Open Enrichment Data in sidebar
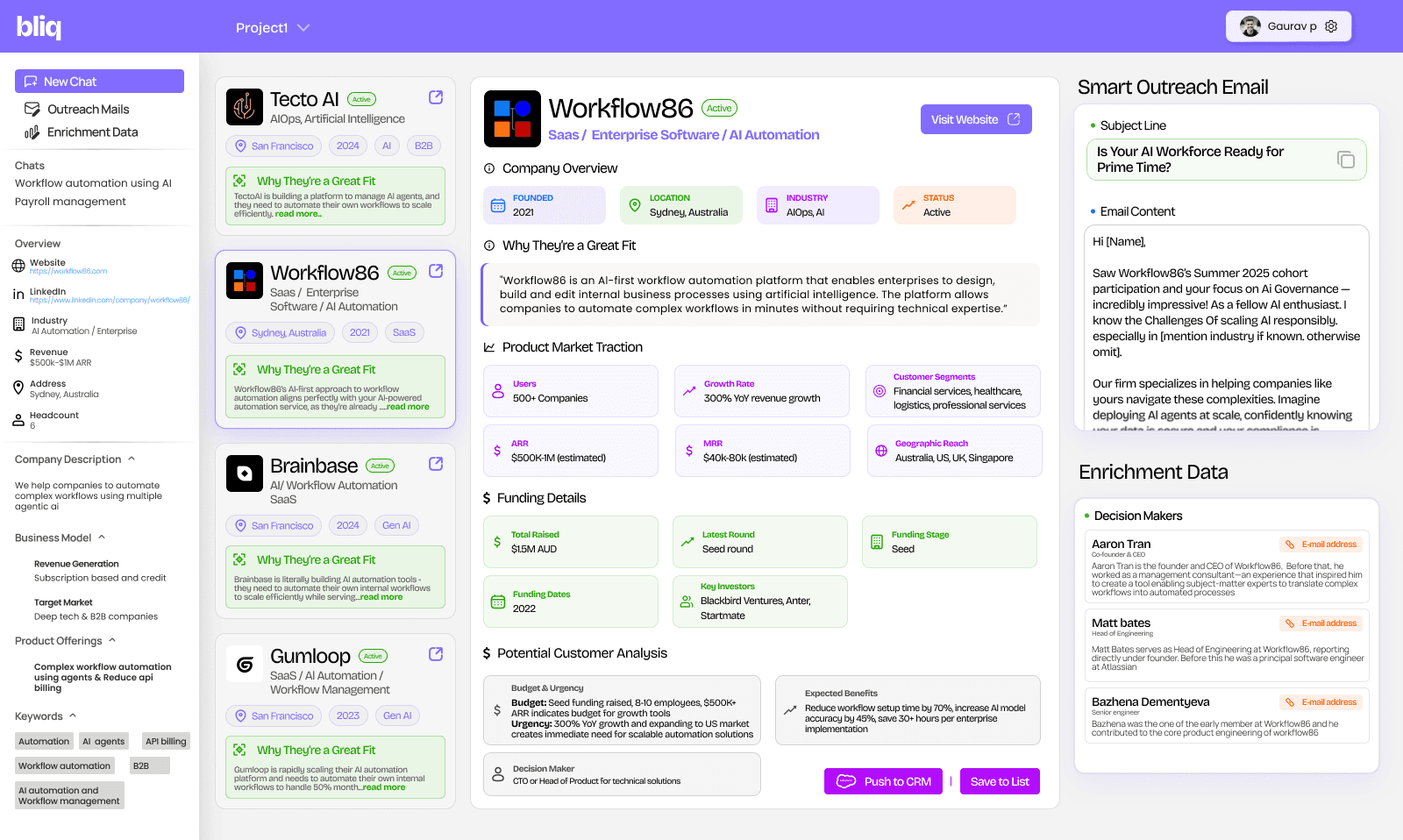 pyautogui.click(x=92, y=132)
